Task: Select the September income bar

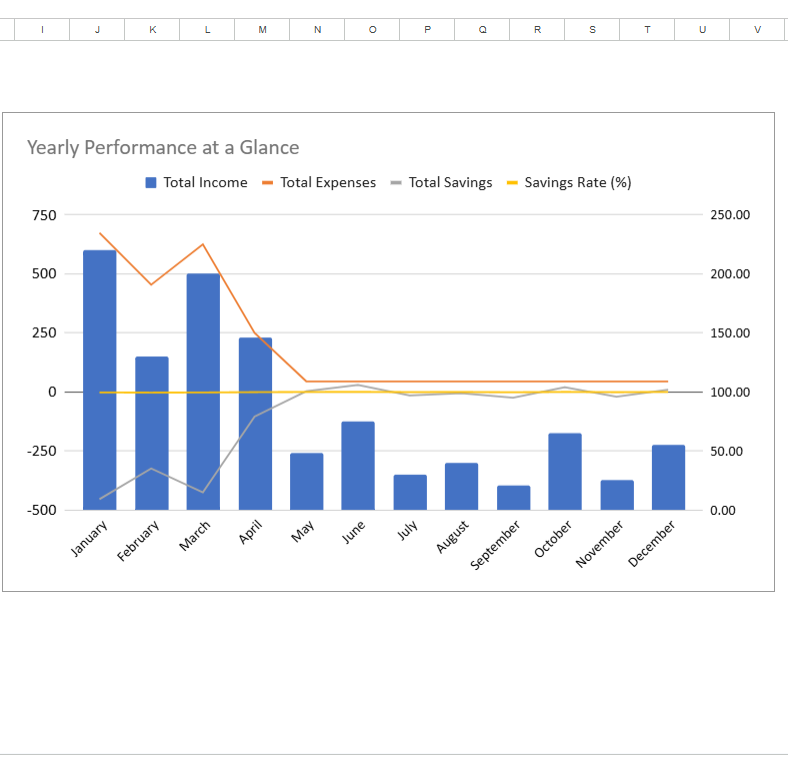Action: 514,498
